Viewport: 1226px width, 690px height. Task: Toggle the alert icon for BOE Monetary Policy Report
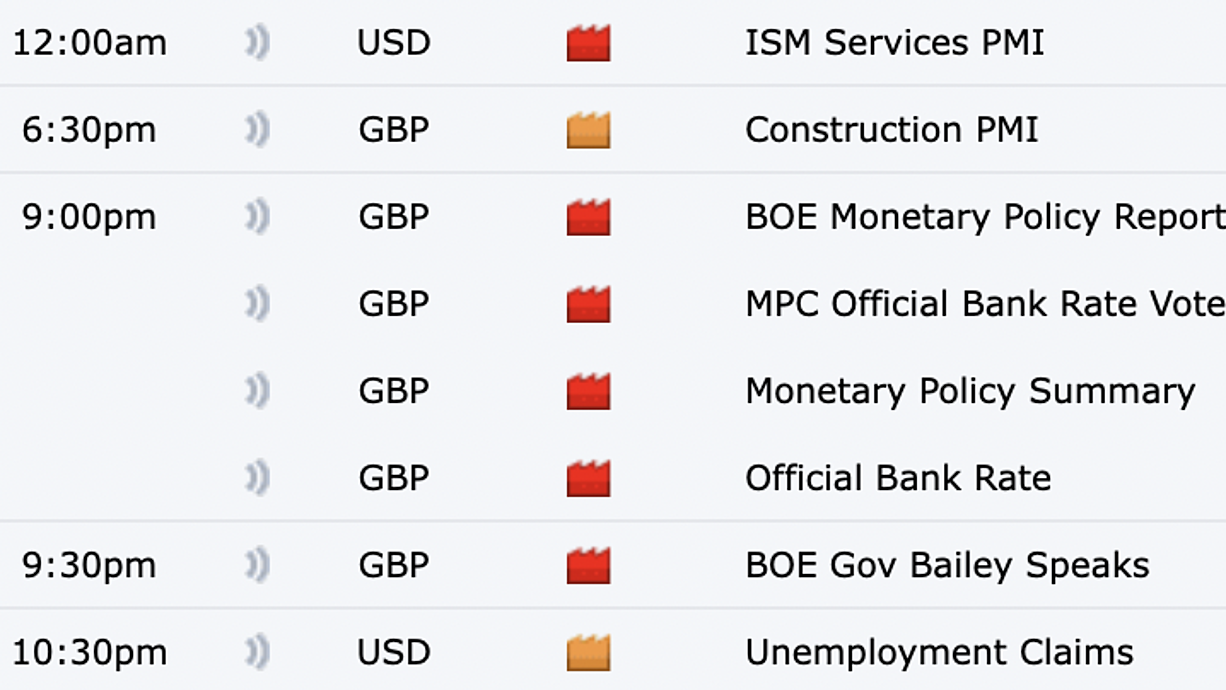pyautogui.click(x=258, y=218)
